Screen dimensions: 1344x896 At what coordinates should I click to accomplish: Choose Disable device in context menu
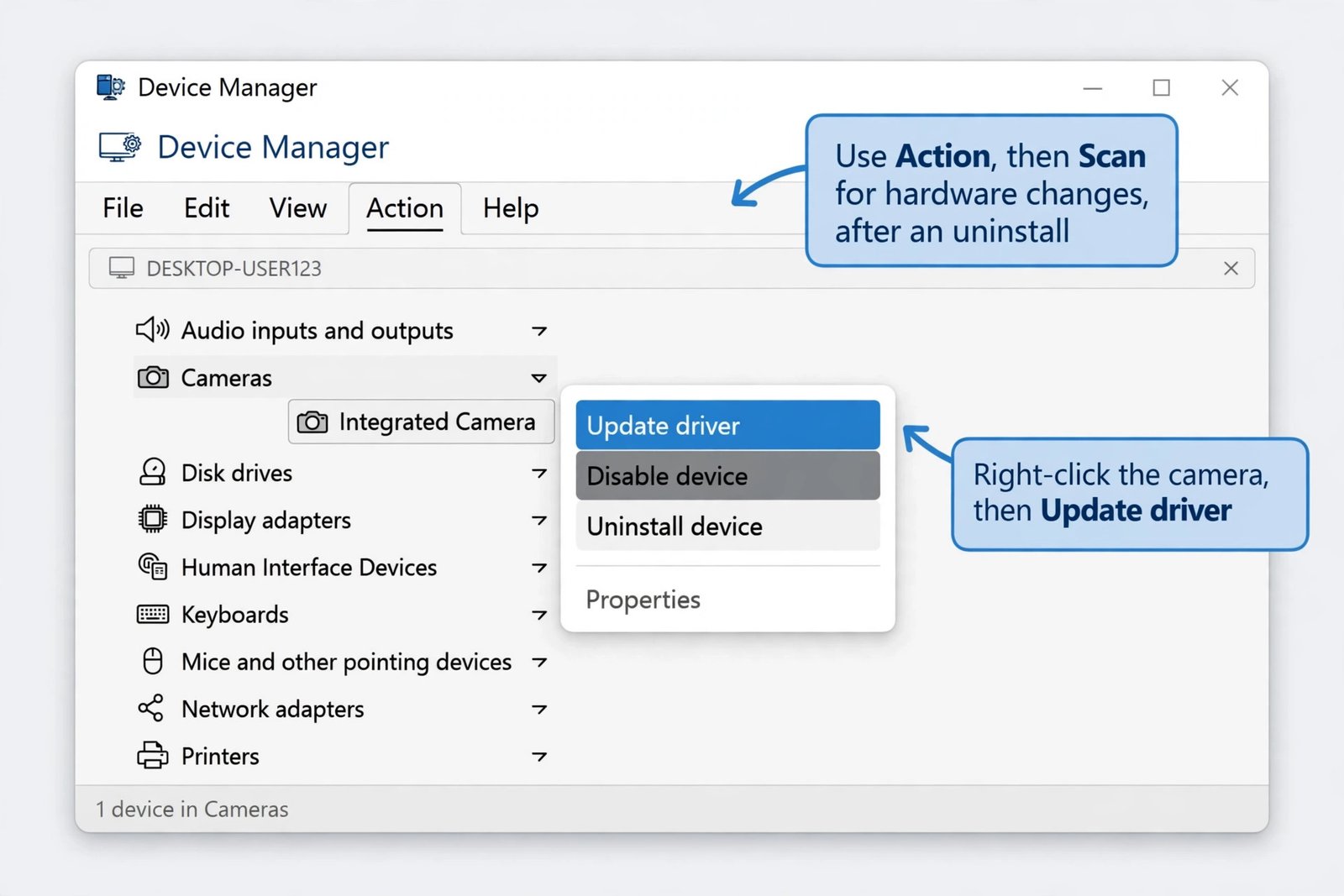[x=727, y=475]
